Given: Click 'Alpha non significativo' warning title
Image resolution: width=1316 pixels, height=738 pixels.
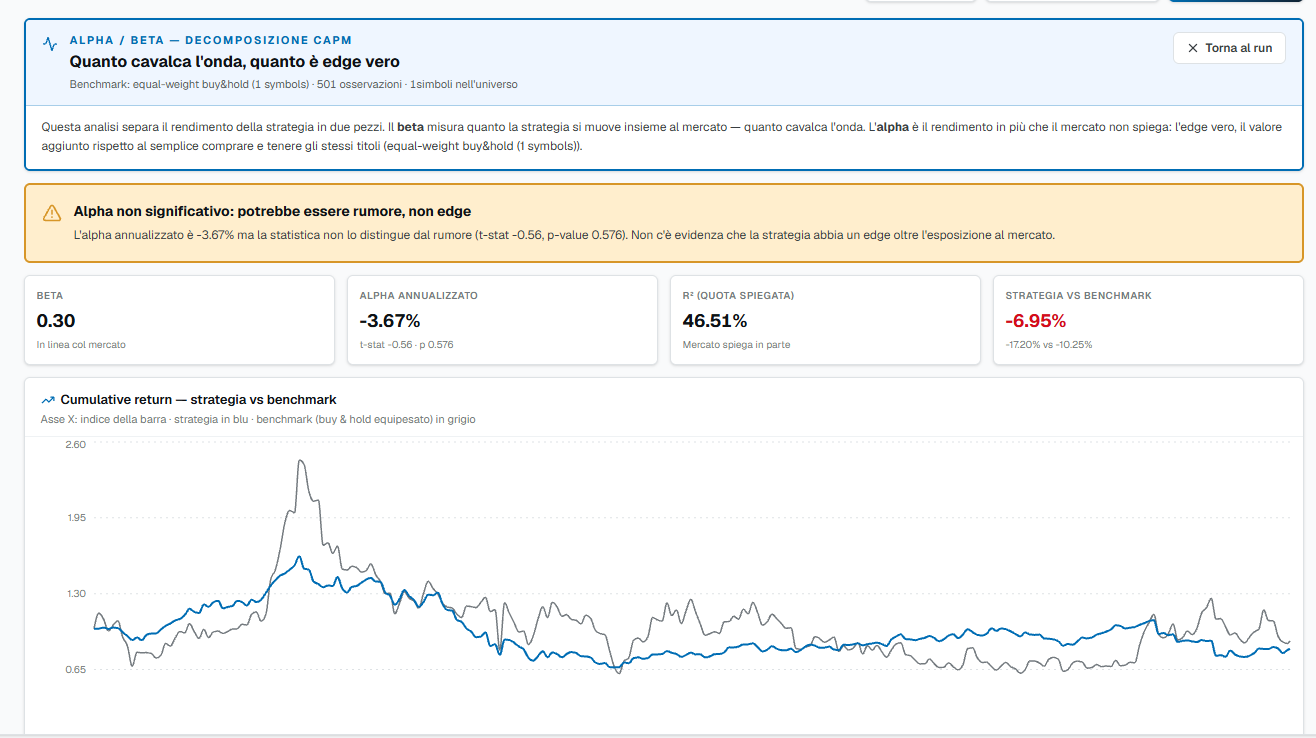Looking at the screenshot, I should pyautogui.click(x=272, y=211).
